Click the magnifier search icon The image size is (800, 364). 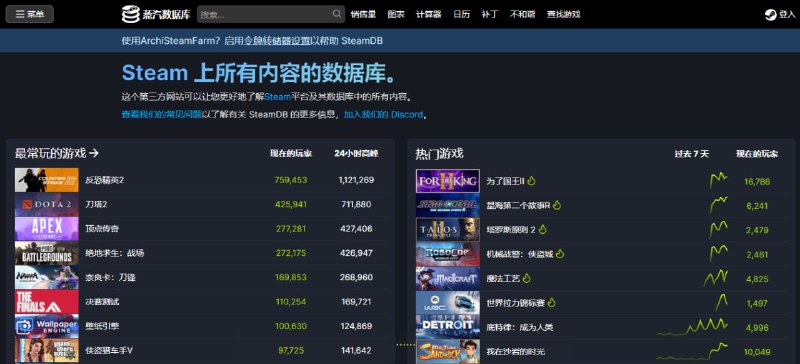(337, 14)
